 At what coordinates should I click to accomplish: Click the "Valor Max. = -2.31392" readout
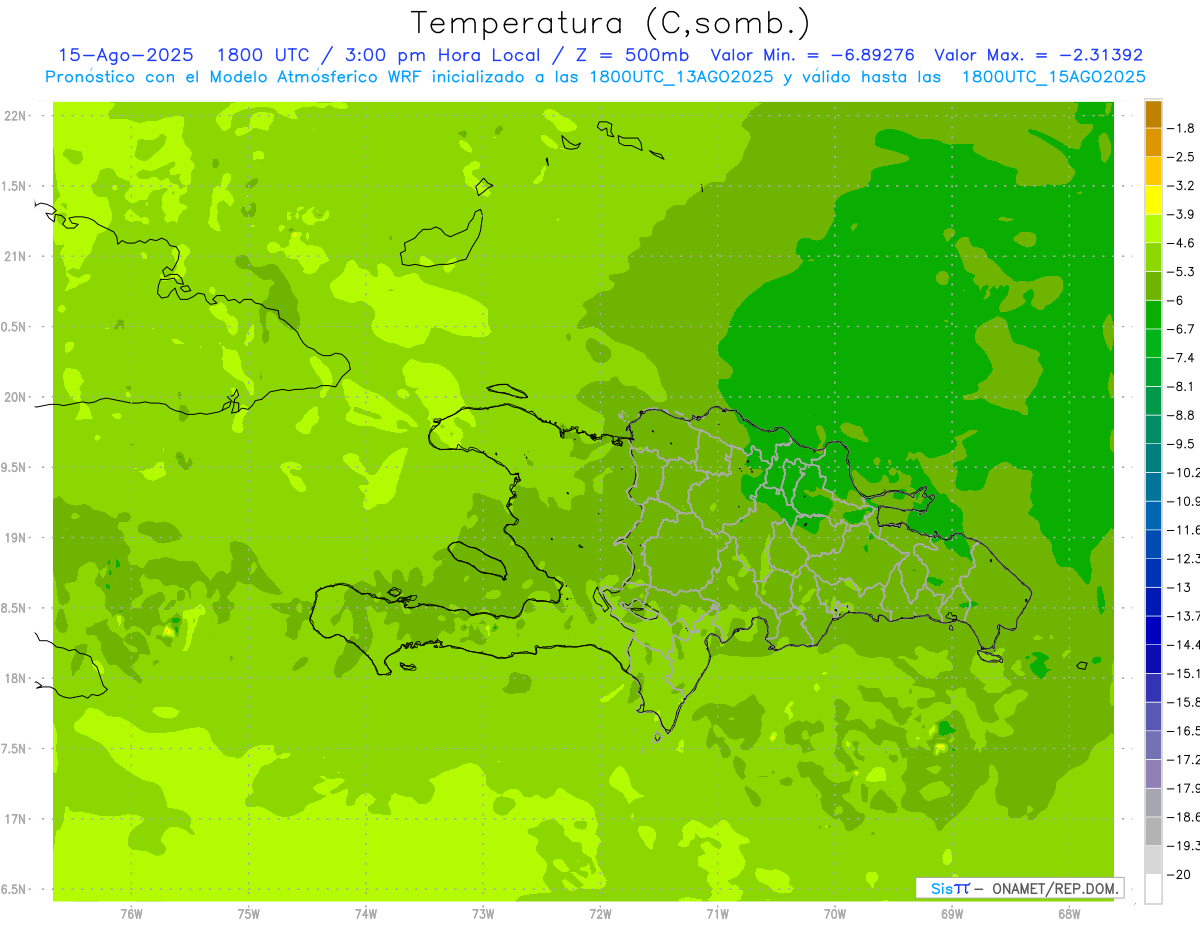coord(1039,55)
